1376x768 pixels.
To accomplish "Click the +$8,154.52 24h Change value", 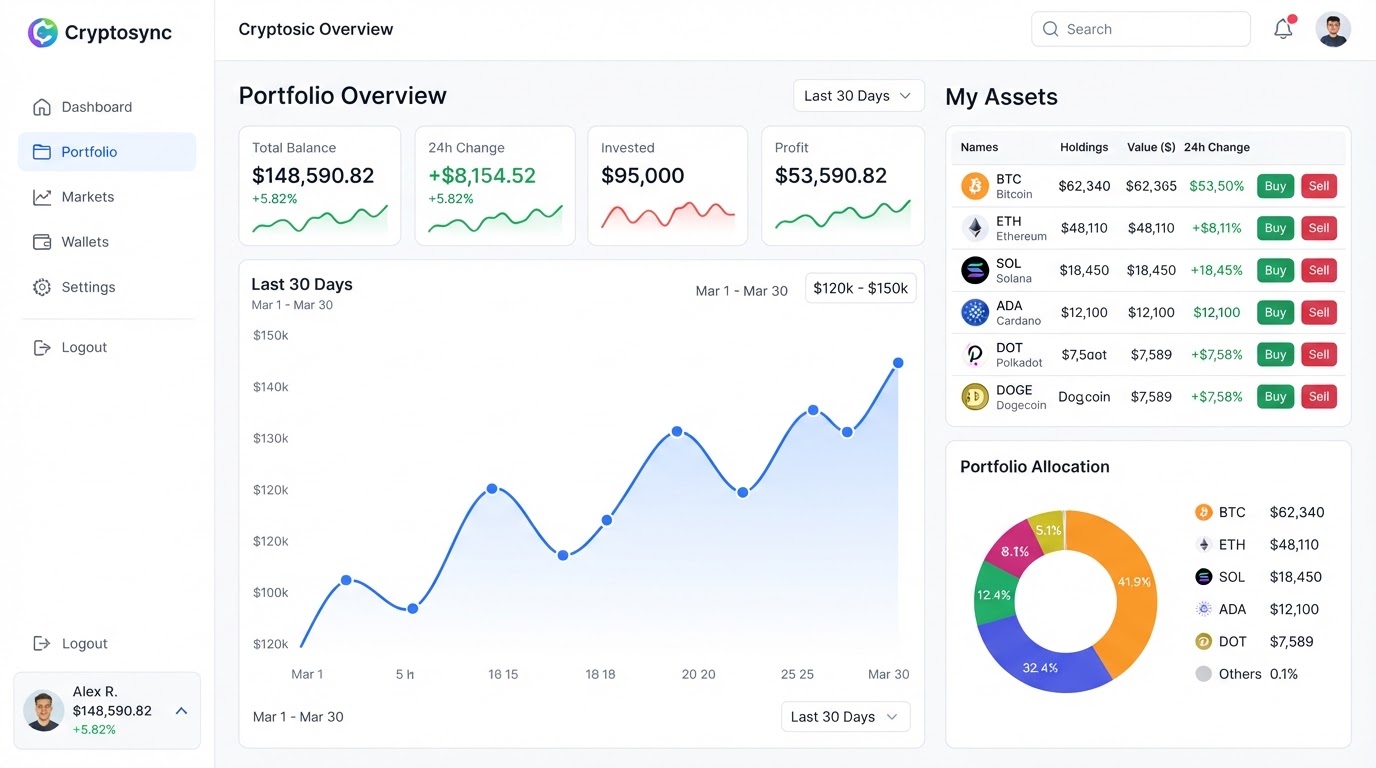I will pyautogui.click(x=482, y=176).
